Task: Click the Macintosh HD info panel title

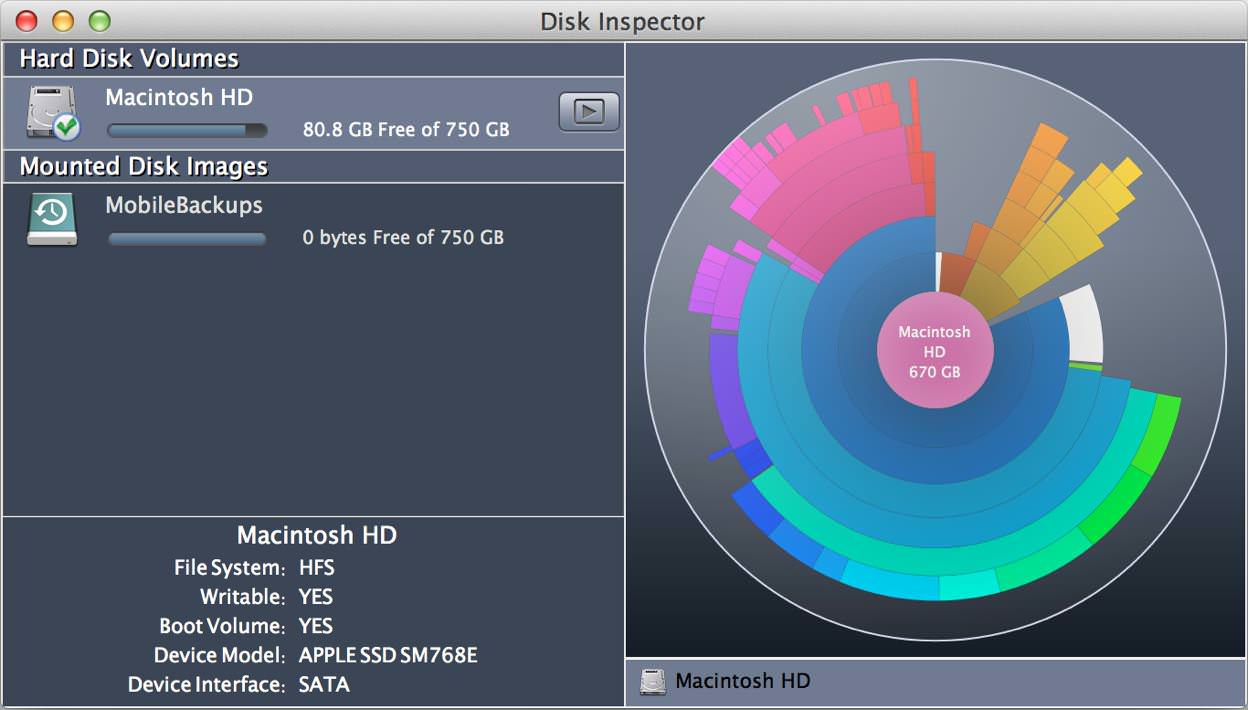Action: click(317, 535)
